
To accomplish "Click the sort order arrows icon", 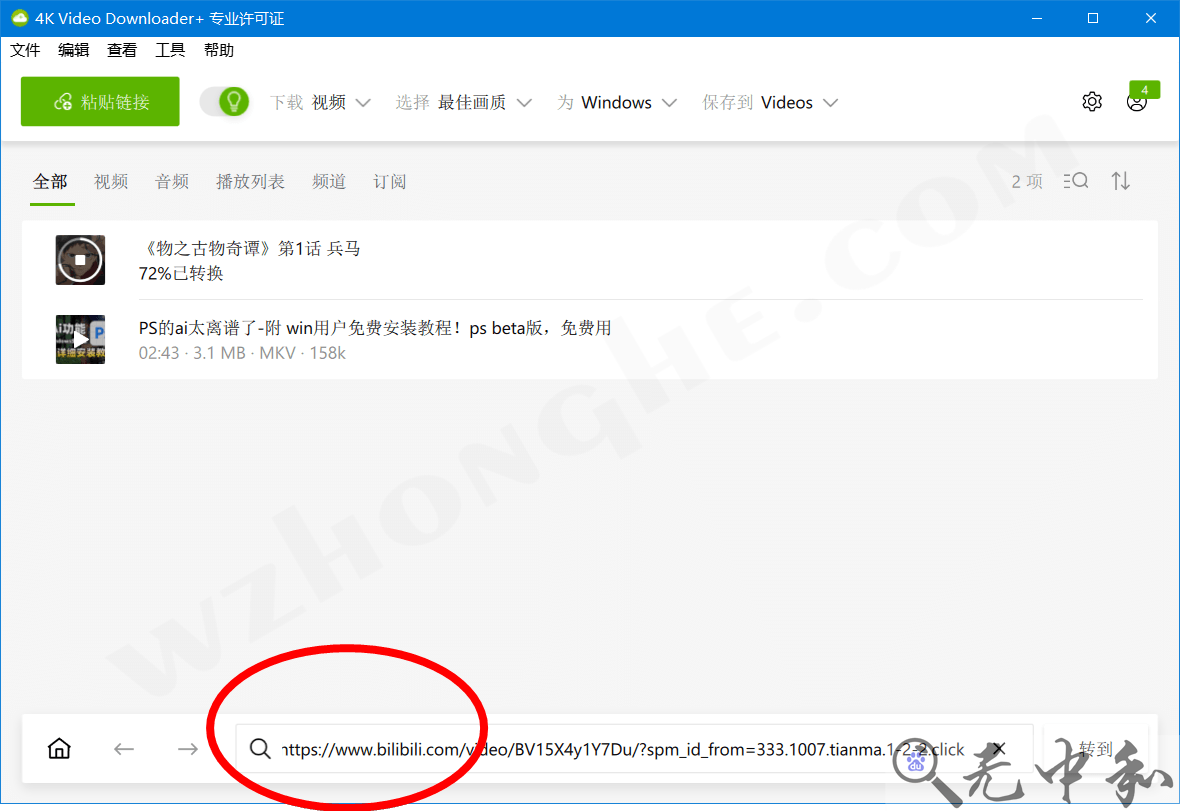I will tap(1120, 181).
